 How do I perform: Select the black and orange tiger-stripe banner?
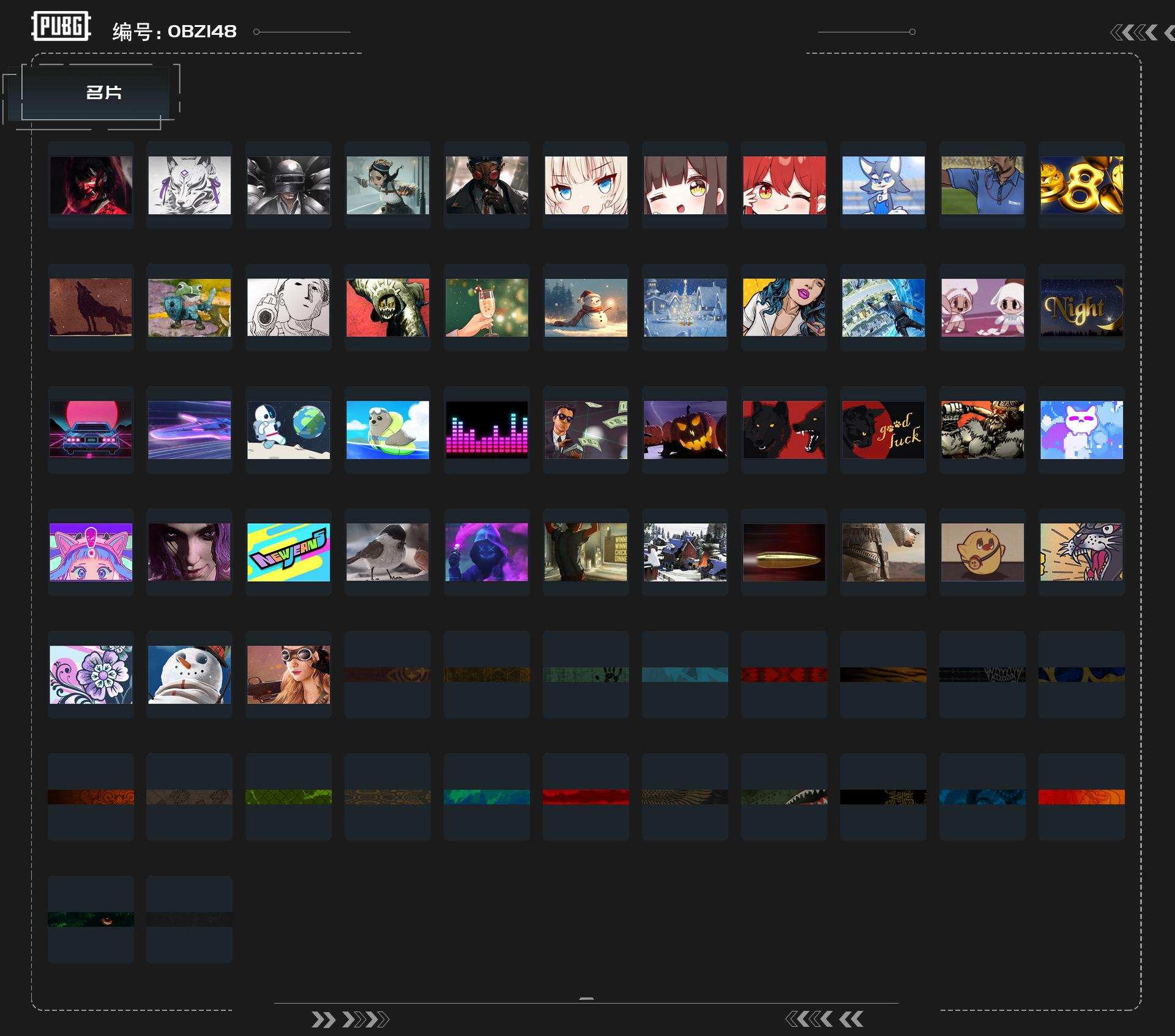pos(884,674)
